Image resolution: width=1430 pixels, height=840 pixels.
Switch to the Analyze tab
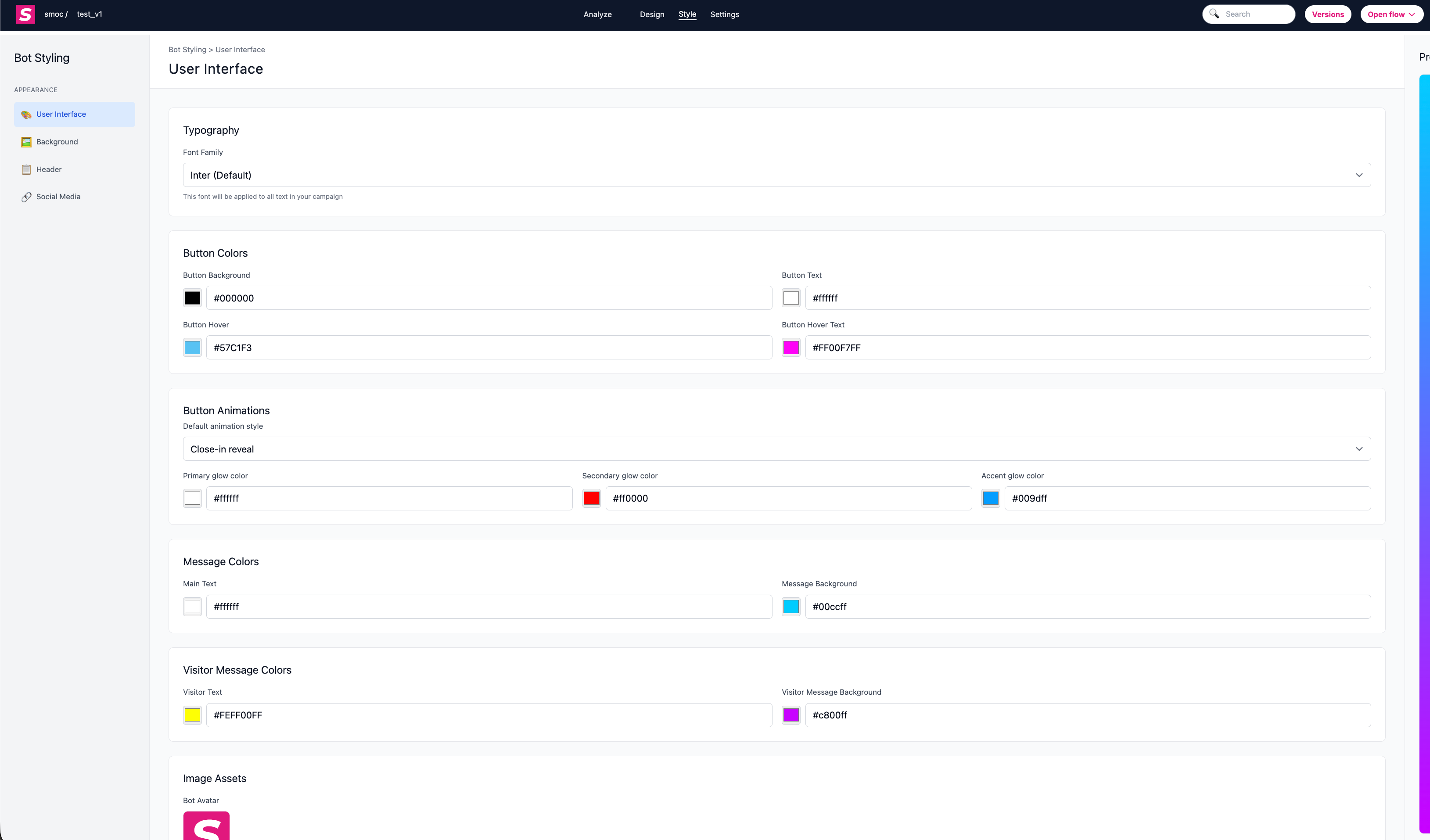click(x=597, y=14)
